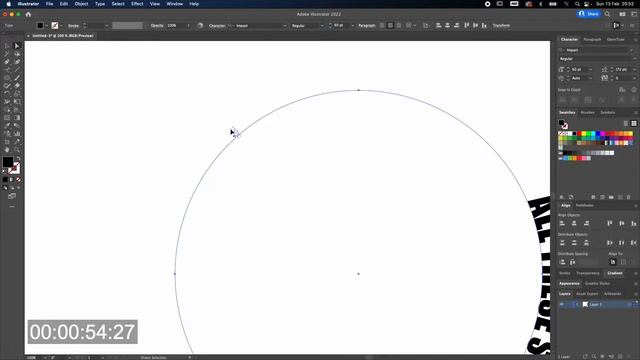Click the Search icon in Illustrator title bar
Screen dimensions: 640x360
pyautogui.click(x=607, y=14)
